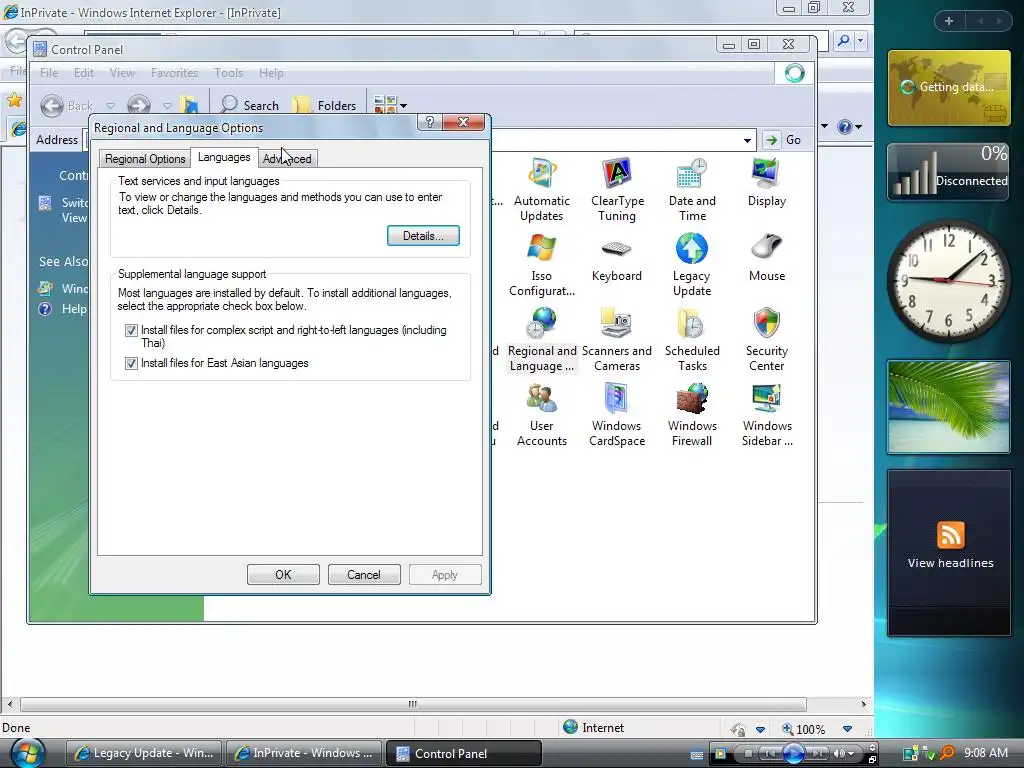Click the dialog help question mark button
1024x768 pixels.
[x=429, y=122]
